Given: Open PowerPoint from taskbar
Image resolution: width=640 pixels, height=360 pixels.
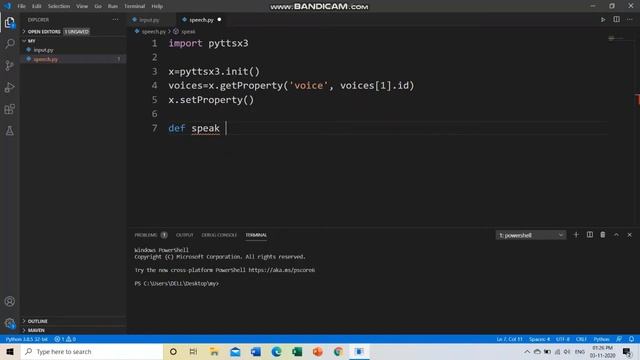Looking at the screenshot, I should (x=318, y=351).
